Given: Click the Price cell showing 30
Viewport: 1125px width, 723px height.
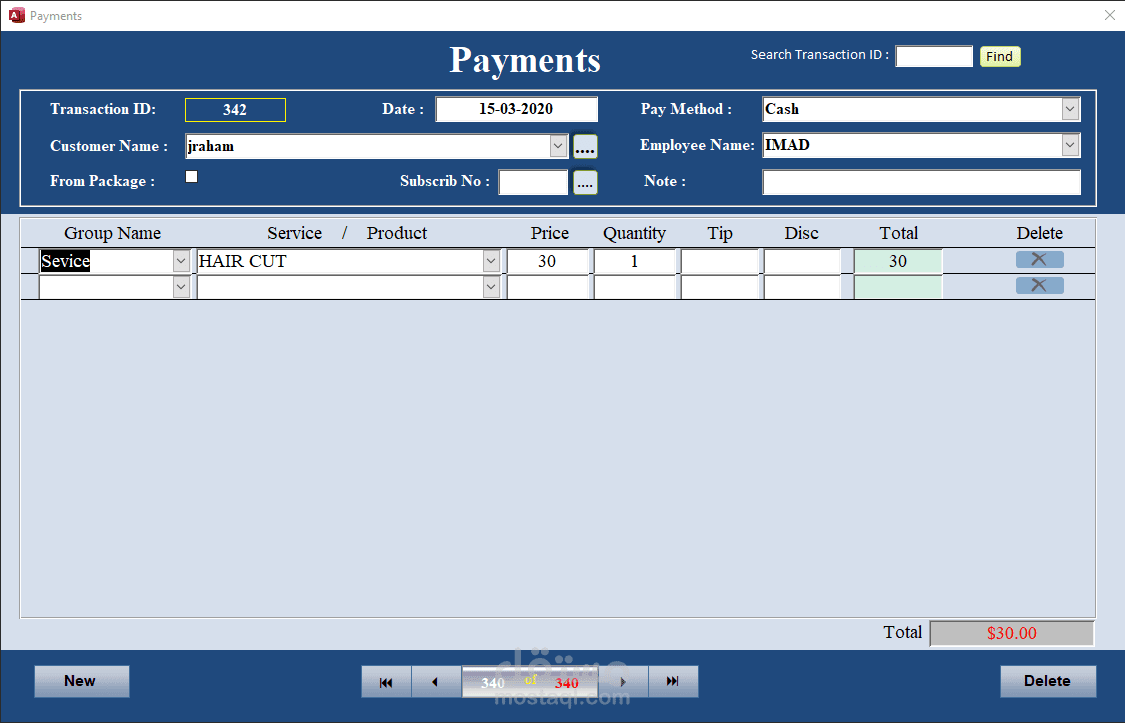Looking at the screenshot, I should (x=547, y=261).
